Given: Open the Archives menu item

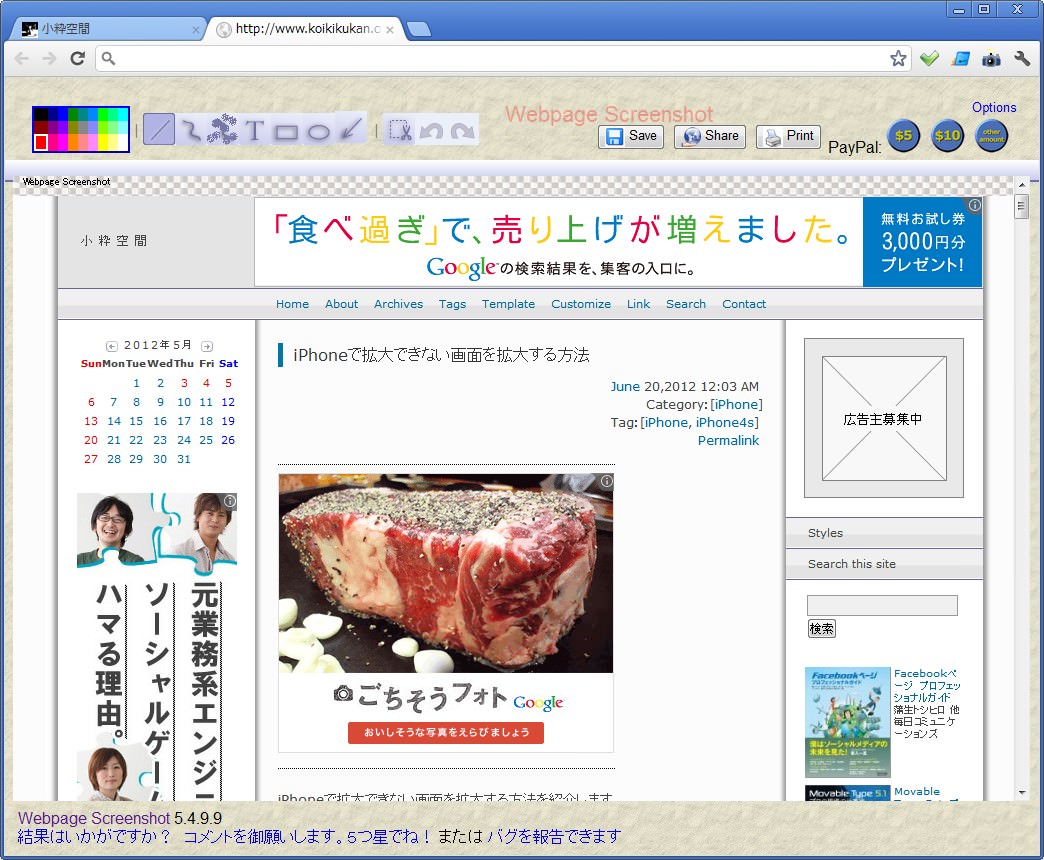Looking at the screenshot, I should pos(398,304).
